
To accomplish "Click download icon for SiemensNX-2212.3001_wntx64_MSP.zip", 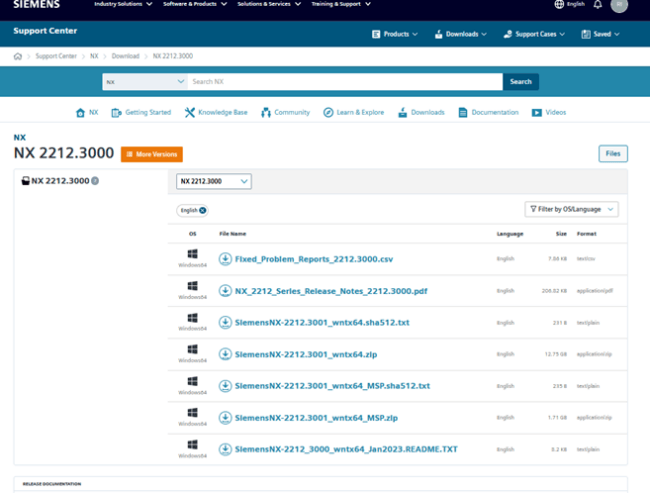I will click(x=225, y=418).
